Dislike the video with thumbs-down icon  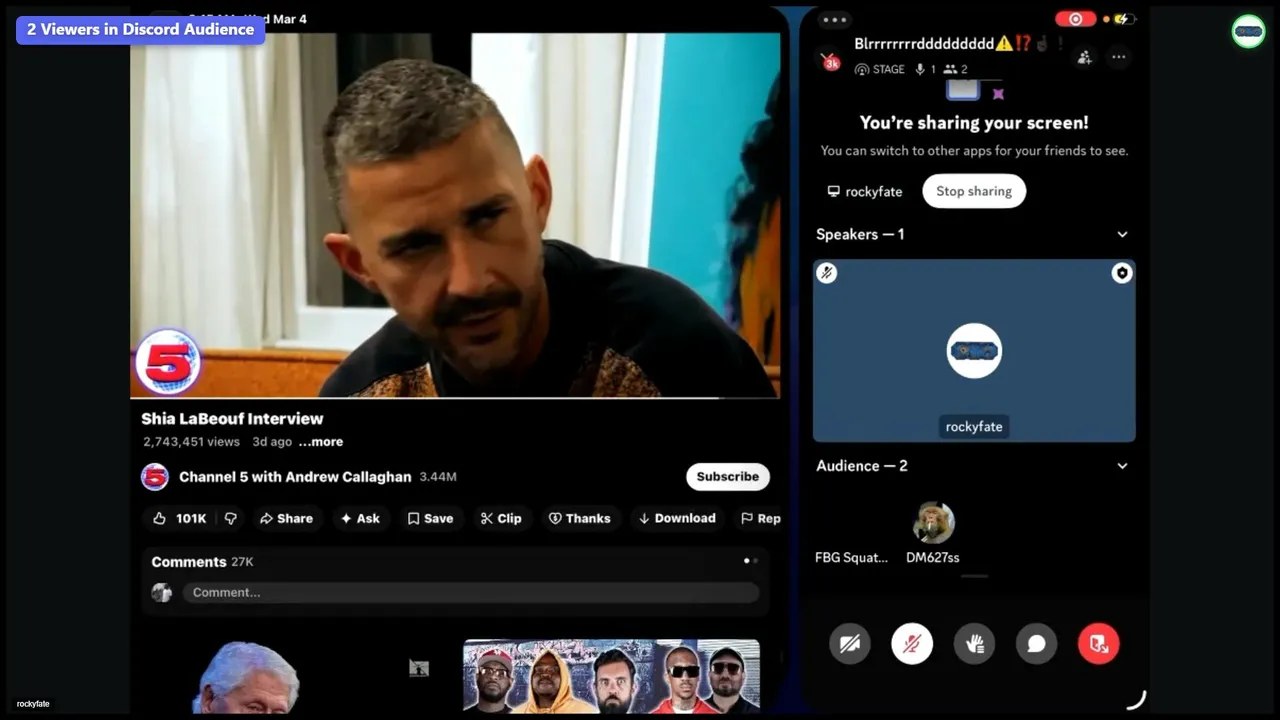231,518
